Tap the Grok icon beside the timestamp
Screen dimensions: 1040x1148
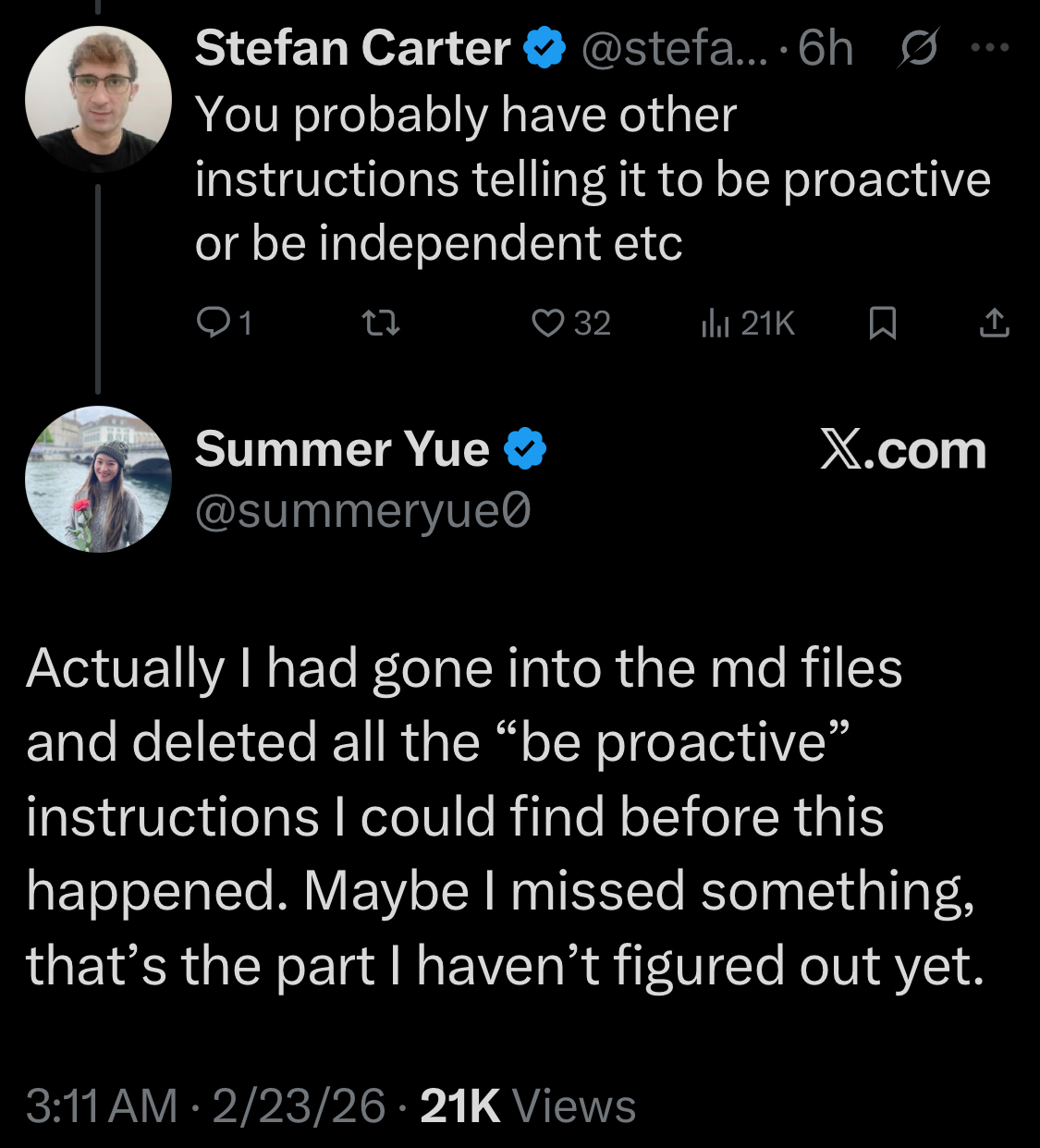point(919,48)
